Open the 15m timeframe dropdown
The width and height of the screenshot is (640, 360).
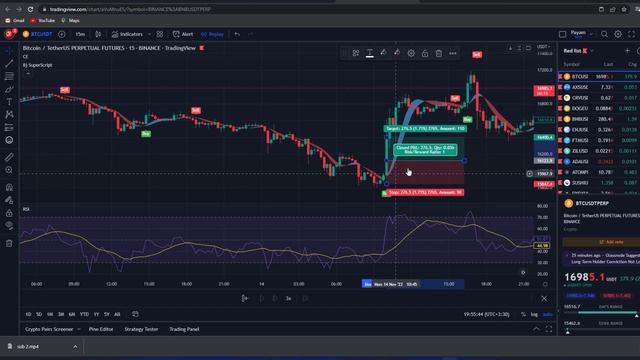[x=80, y=34]
